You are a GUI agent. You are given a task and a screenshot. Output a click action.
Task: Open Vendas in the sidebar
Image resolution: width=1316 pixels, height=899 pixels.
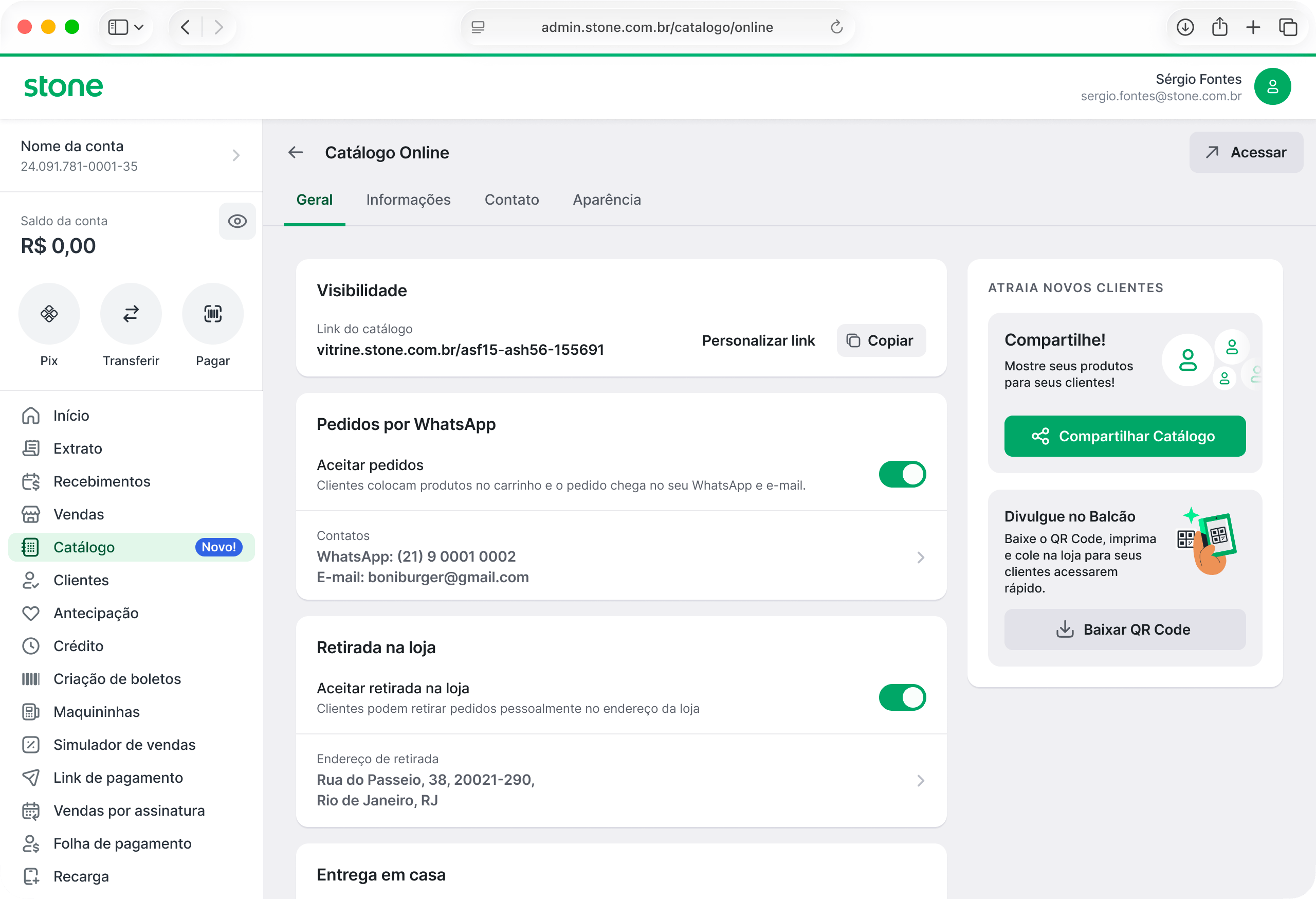click(132, 514)
